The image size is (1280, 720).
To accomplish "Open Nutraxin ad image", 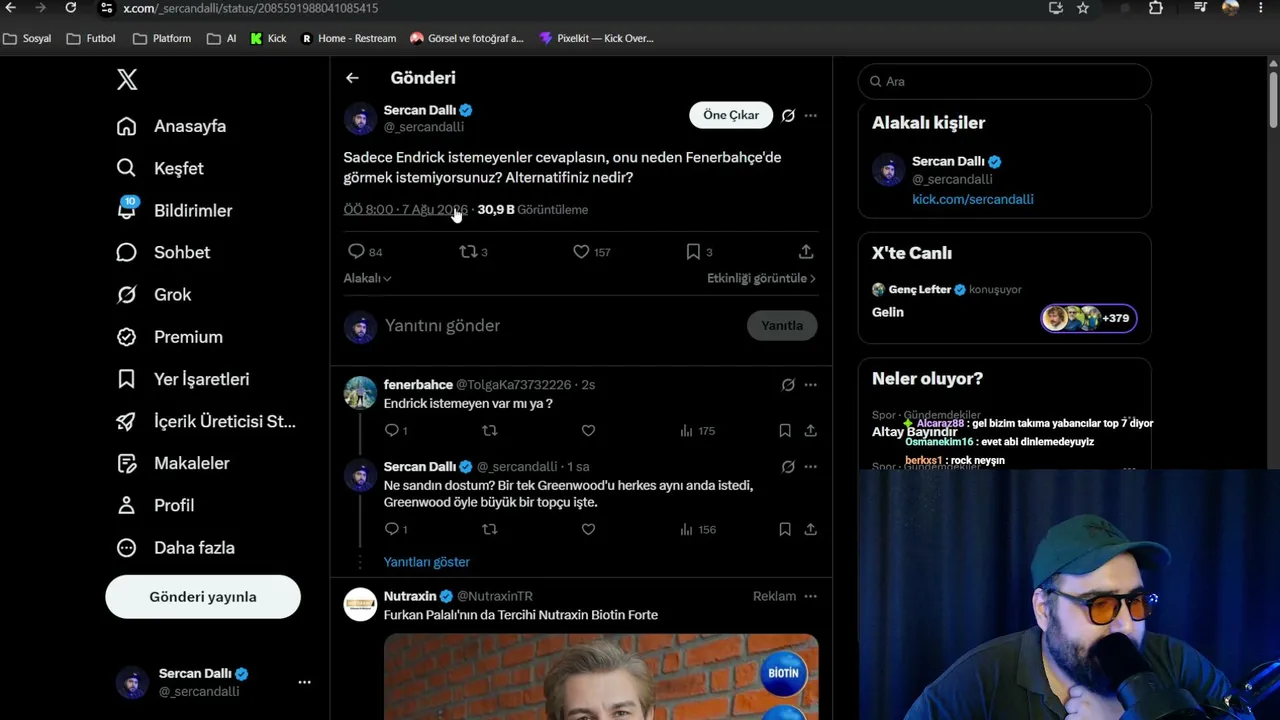I will click(601, 677).
